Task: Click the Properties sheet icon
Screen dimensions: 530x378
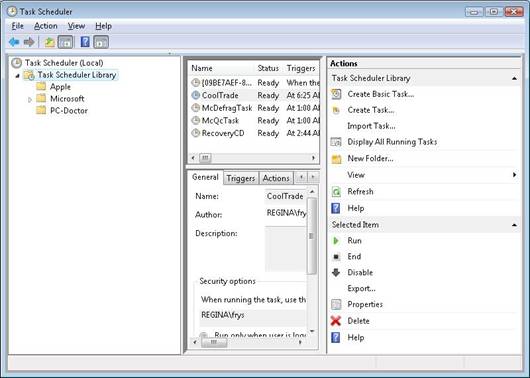Action: [336, 305]
